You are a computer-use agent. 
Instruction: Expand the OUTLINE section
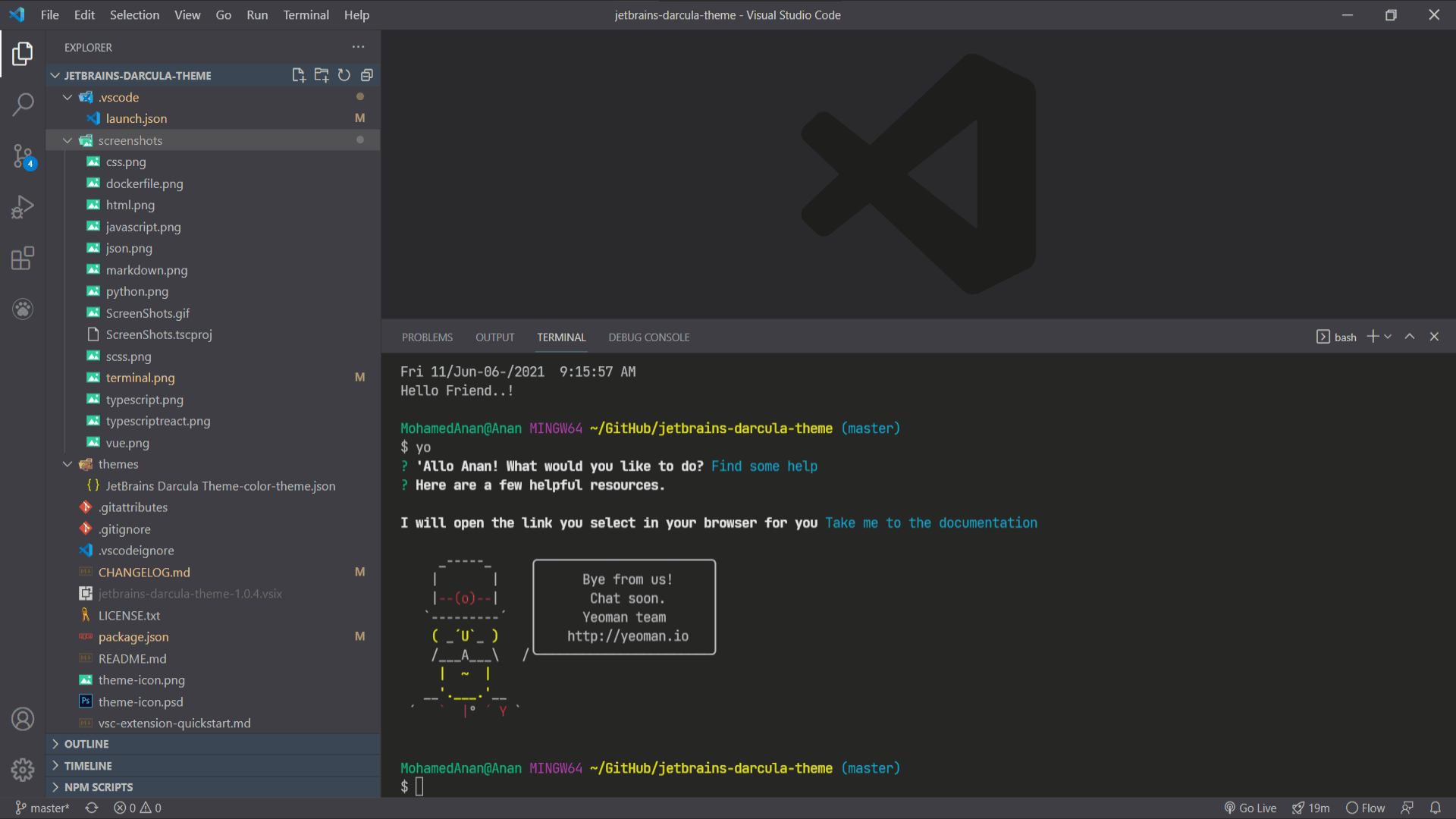point(86,744)
